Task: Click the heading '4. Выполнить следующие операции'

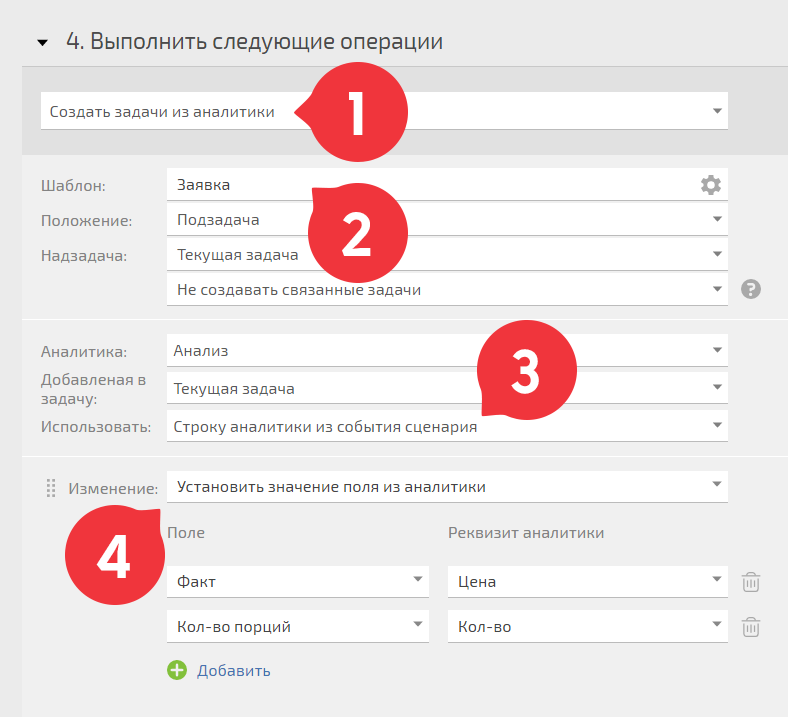Action: pos(254,41)
